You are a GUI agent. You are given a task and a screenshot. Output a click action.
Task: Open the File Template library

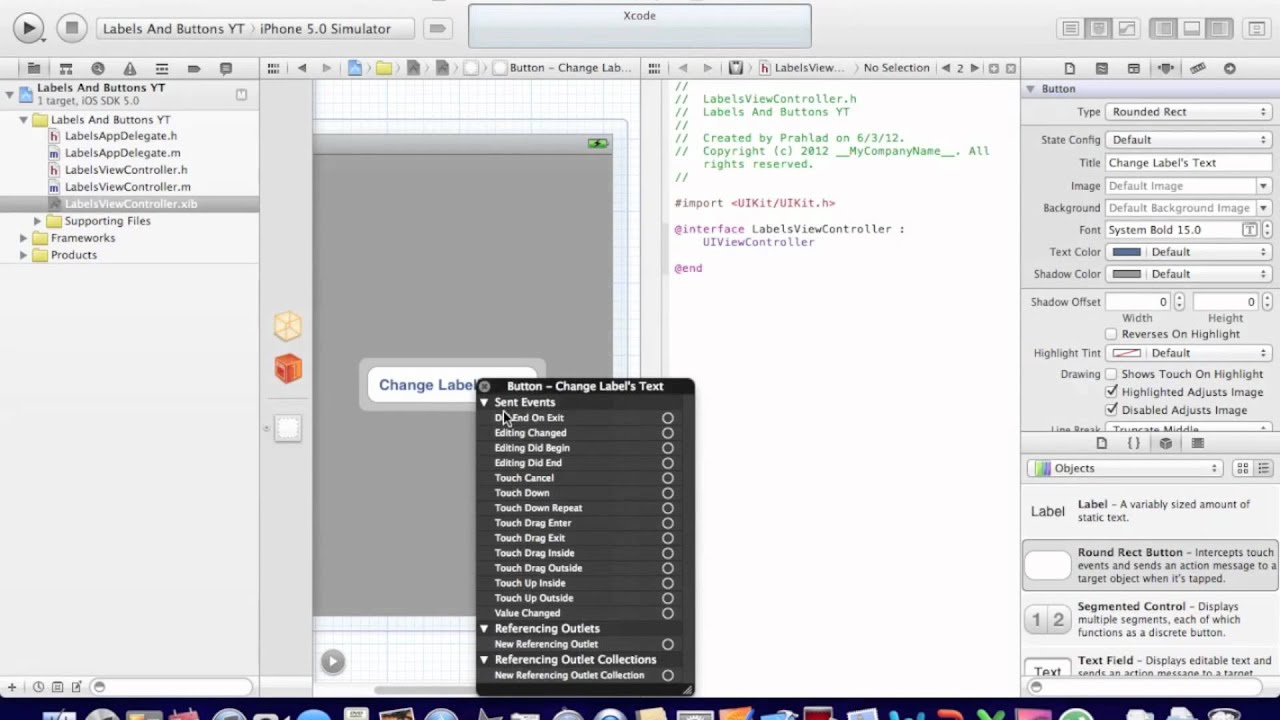1102,443
